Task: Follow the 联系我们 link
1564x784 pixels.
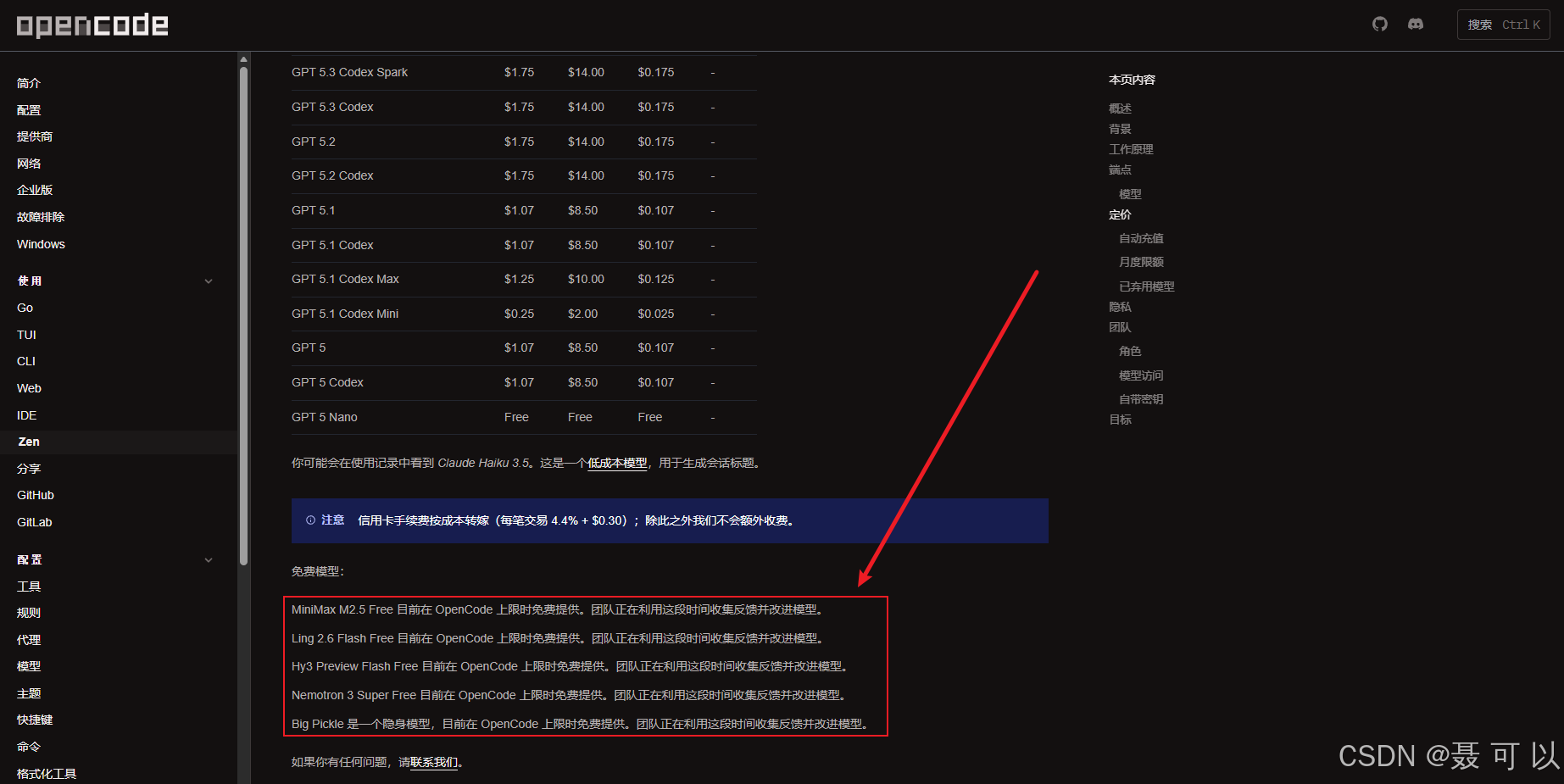Action: pos(434,762)
